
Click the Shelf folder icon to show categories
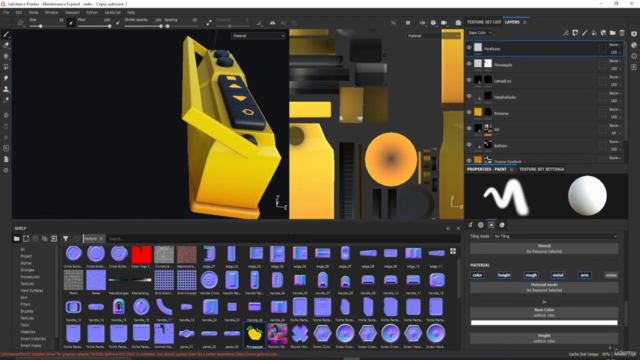17,239
